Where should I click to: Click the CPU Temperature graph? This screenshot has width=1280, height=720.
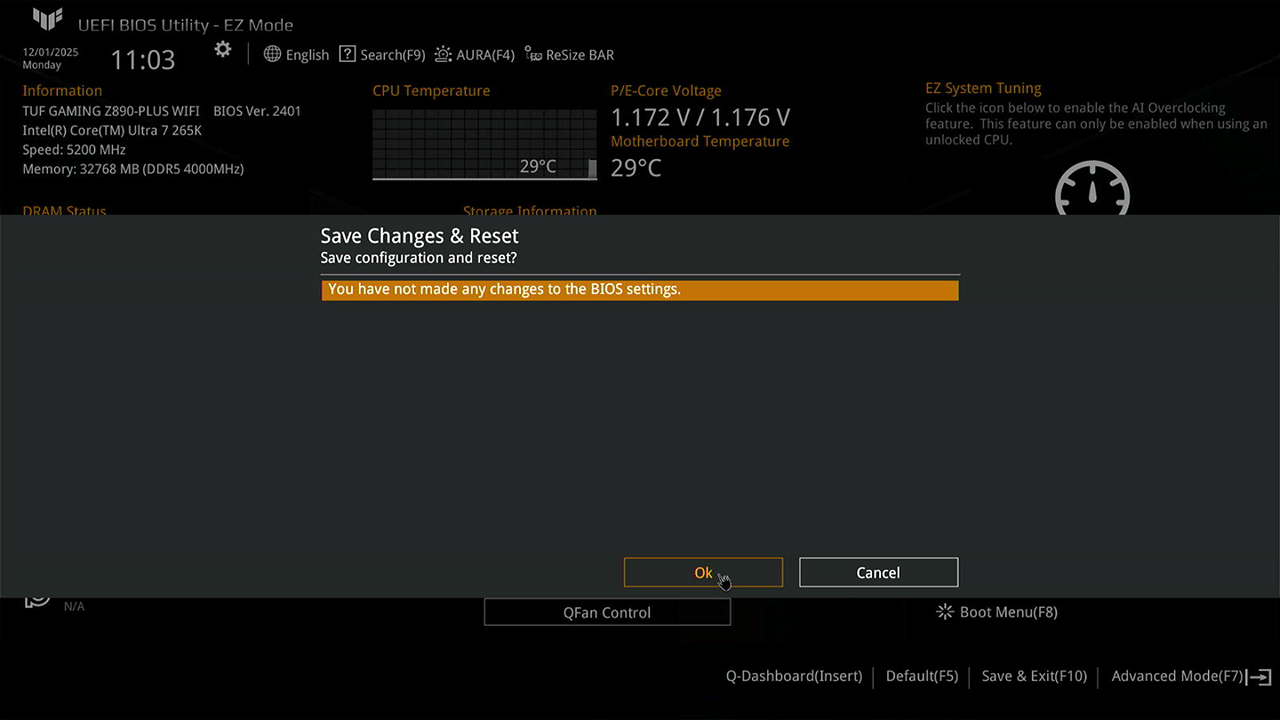click(x=484, y=144)
